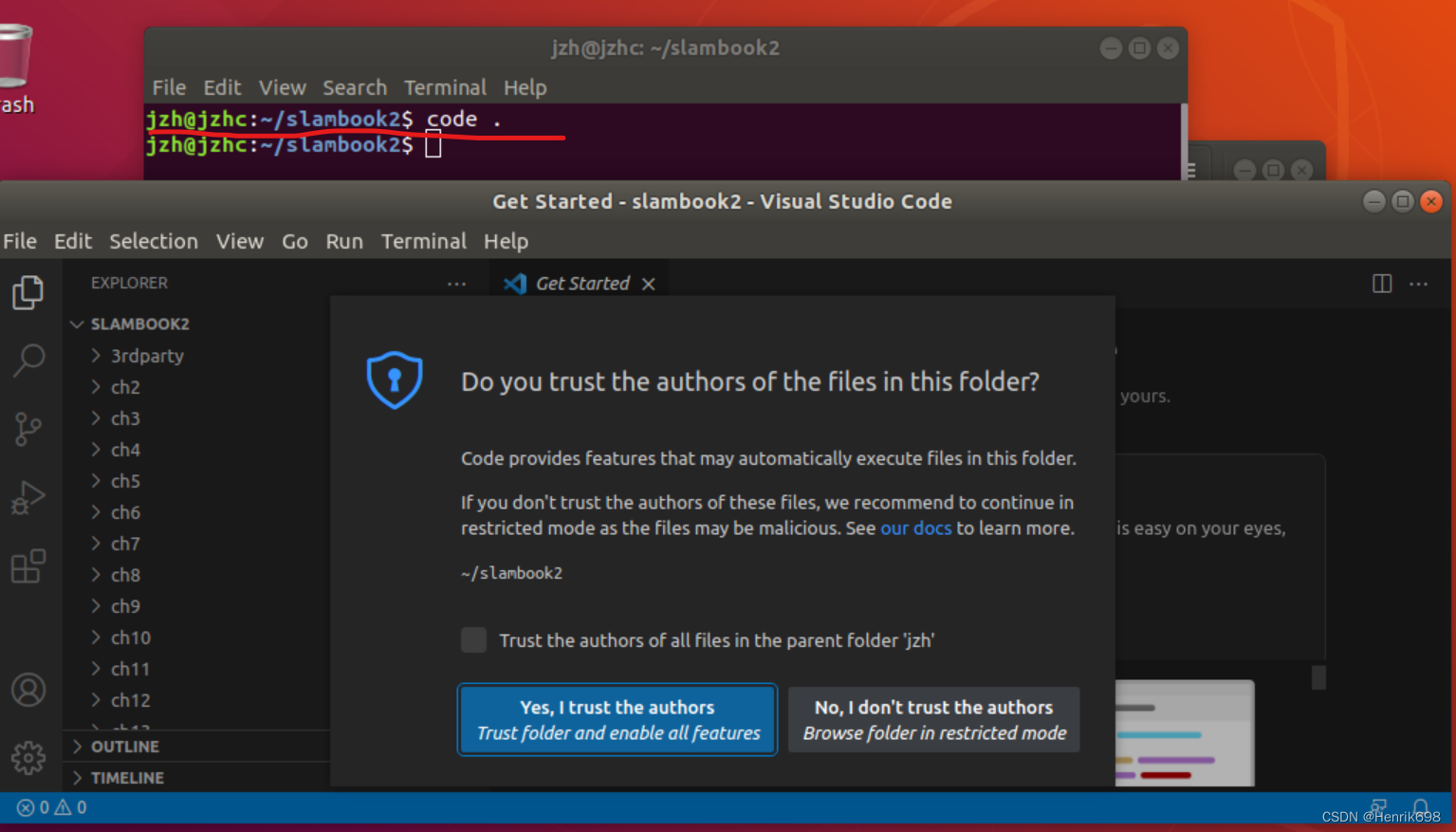Open the Manage gear icon
1456x832 pixels.
(28, 757)
